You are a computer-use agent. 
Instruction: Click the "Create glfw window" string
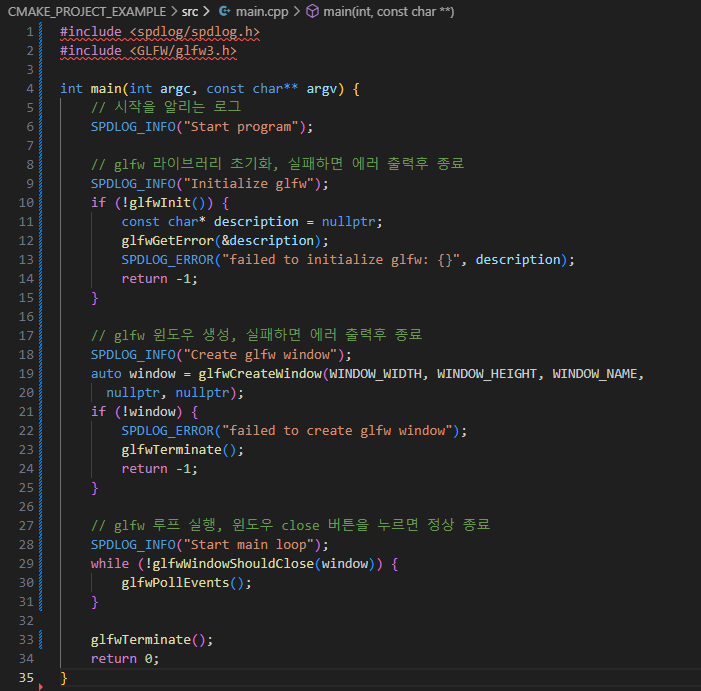(x=260, y=354)
